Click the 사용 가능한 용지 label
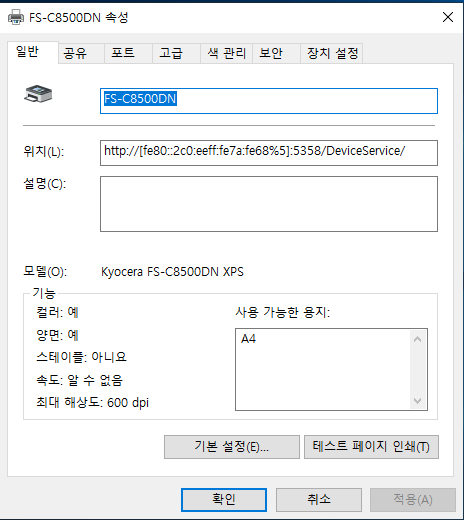The width and height of the screenshot is (464, 520). (x=283, y=312)
